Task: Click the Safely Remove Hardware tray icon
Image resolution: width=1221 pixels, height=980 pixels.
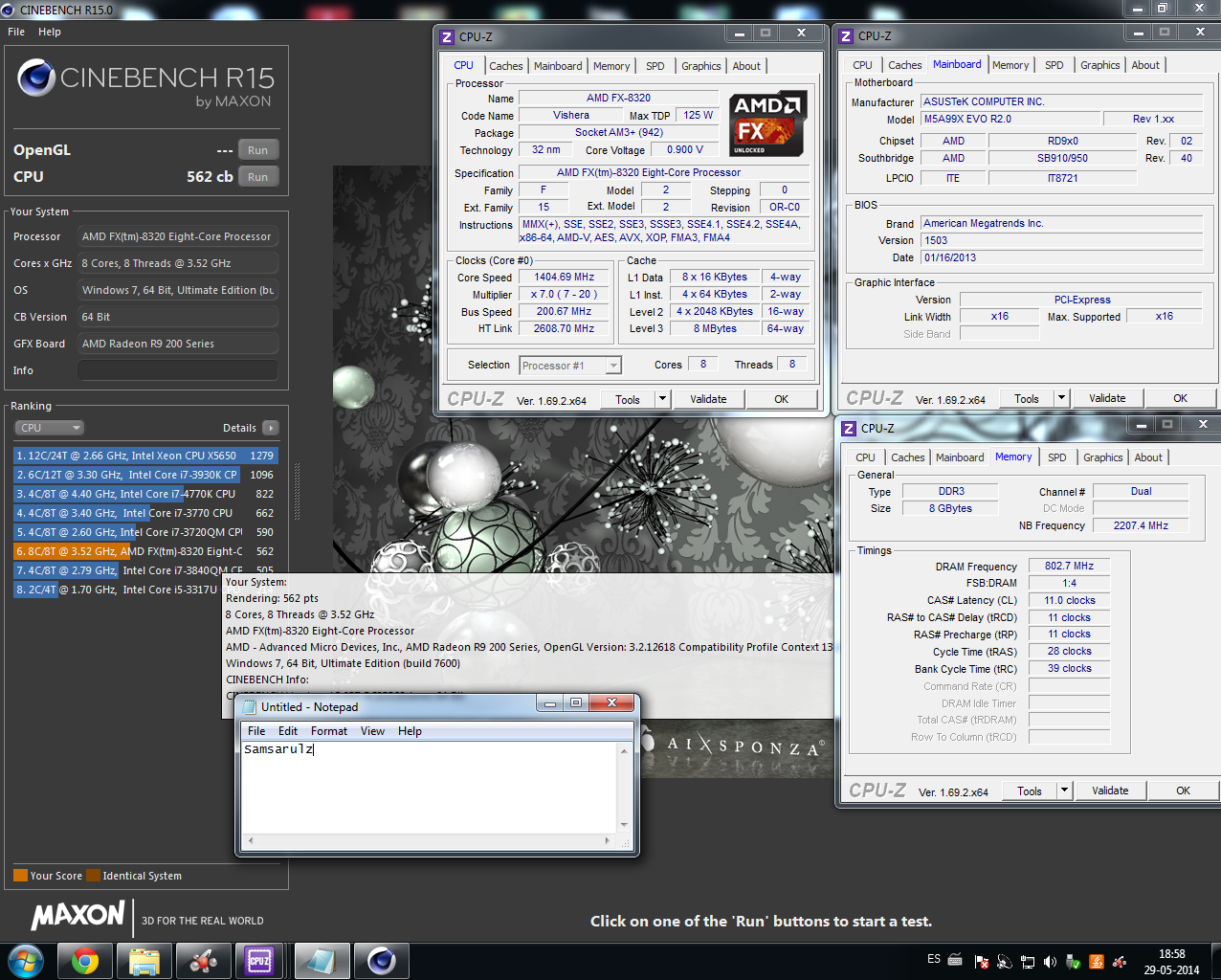Action: [x=1074, y=962]
